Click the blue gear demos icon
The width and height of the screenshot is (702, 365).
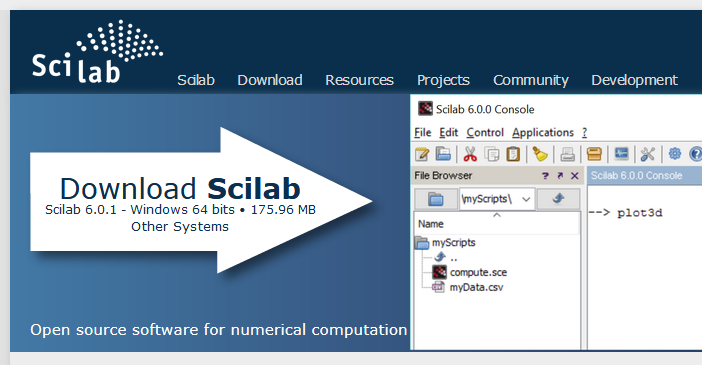tap(675, 154)
